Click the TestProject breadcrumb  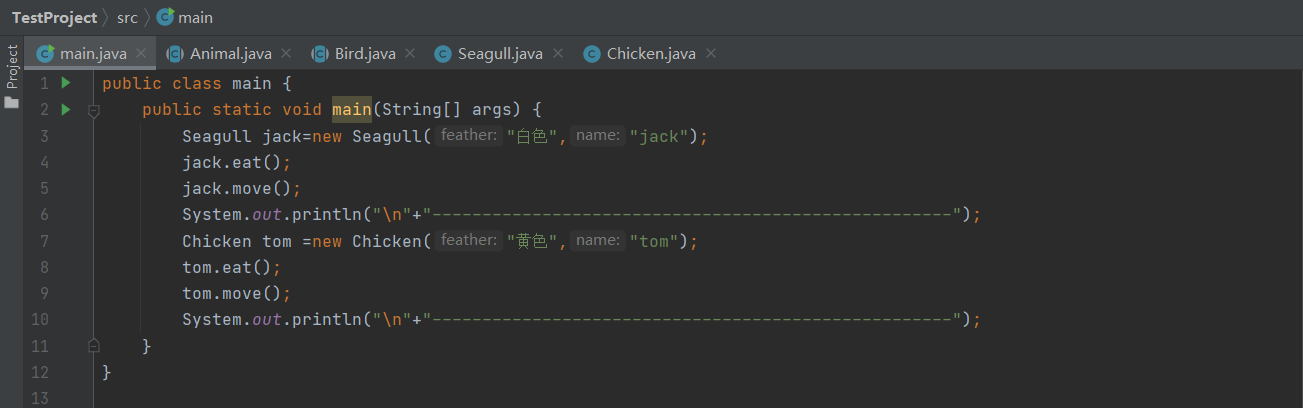(55, 17)
